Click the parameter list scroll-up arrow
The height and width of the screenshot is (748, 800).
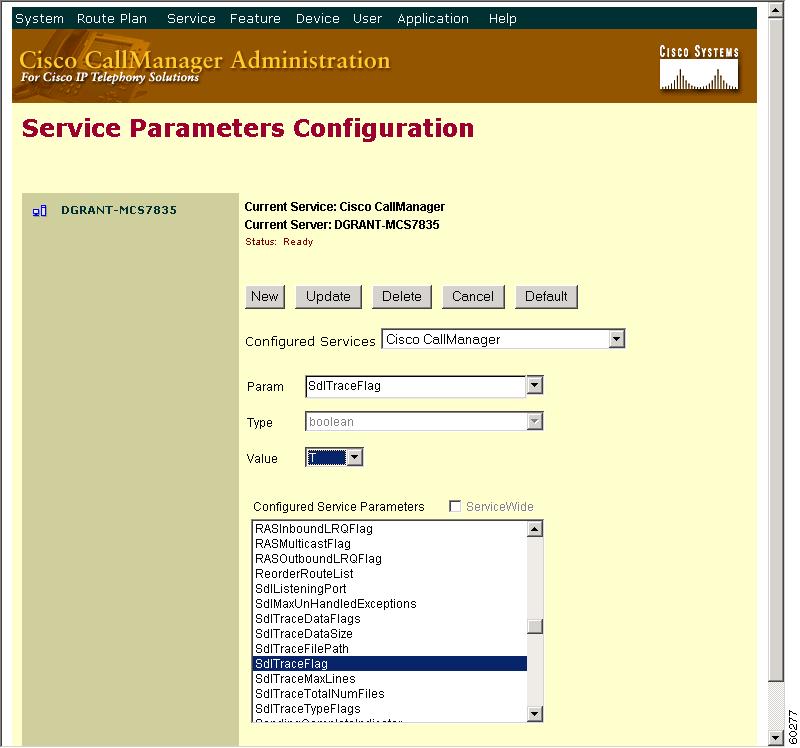[x=535, y=529]
